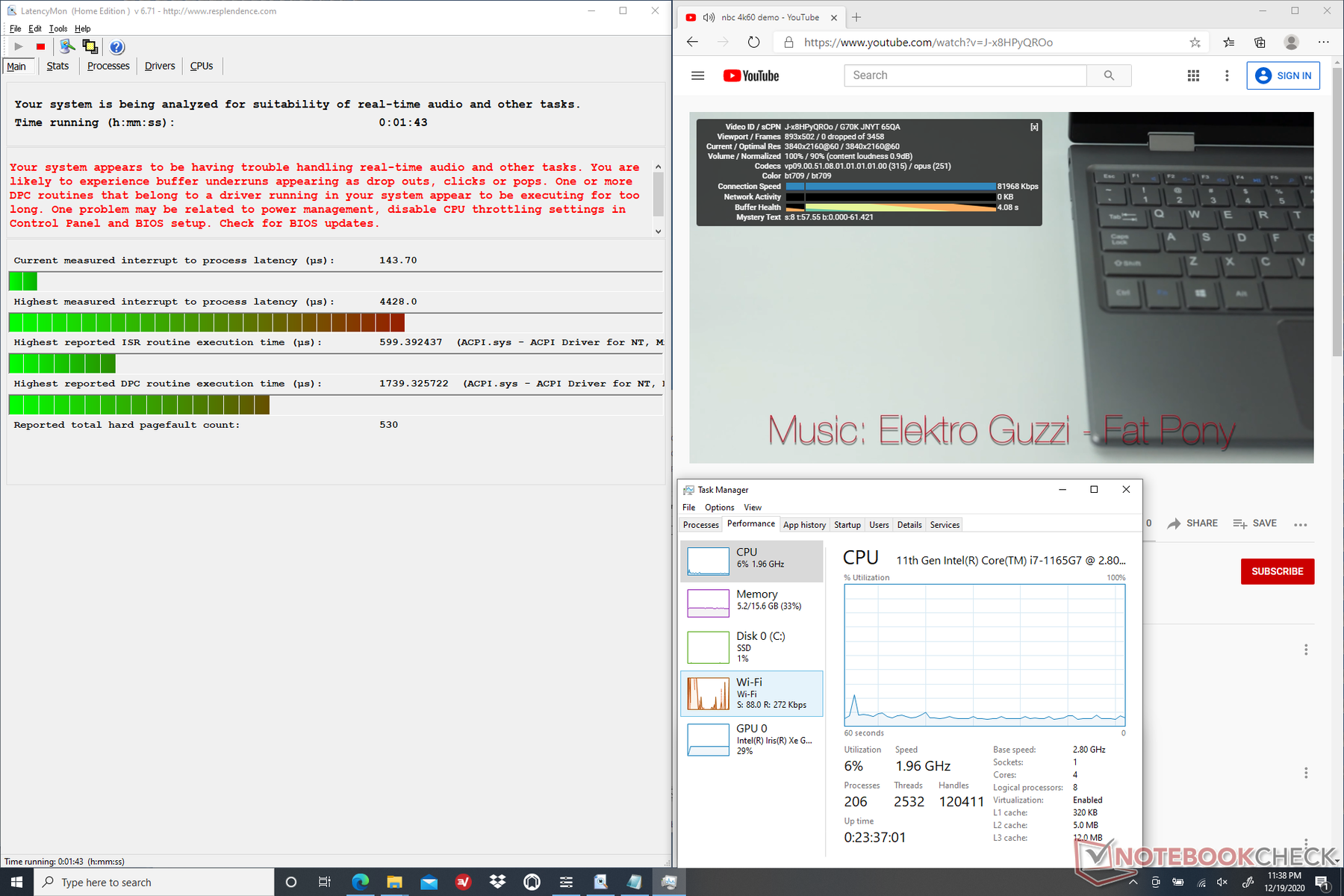
Task: Open the LatencyMon Edit menu
Action: pos(35,28)
